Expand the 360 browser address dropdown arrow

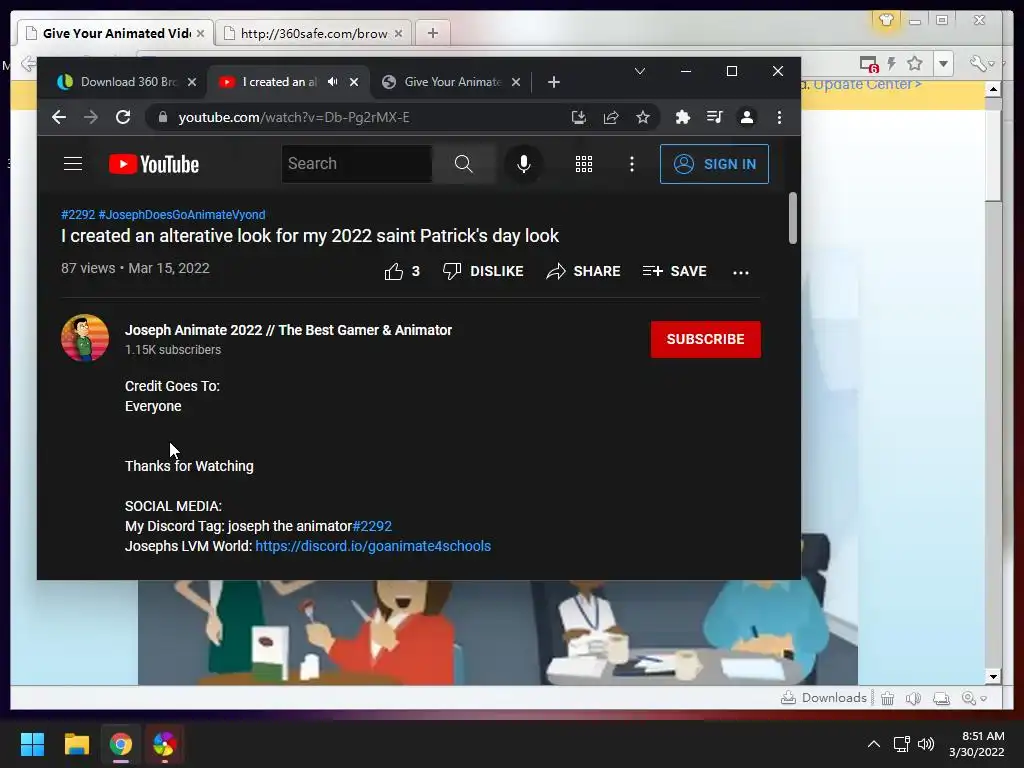[x=944, y=64]
